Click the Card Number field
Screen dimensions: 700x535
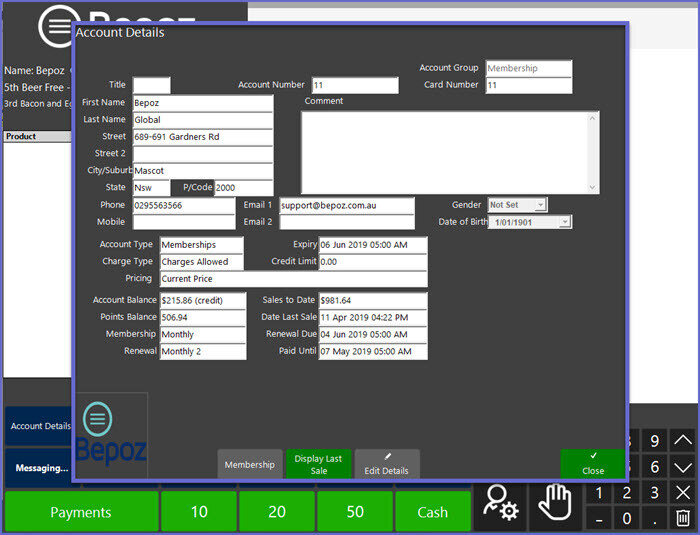(x=529, y=85)
